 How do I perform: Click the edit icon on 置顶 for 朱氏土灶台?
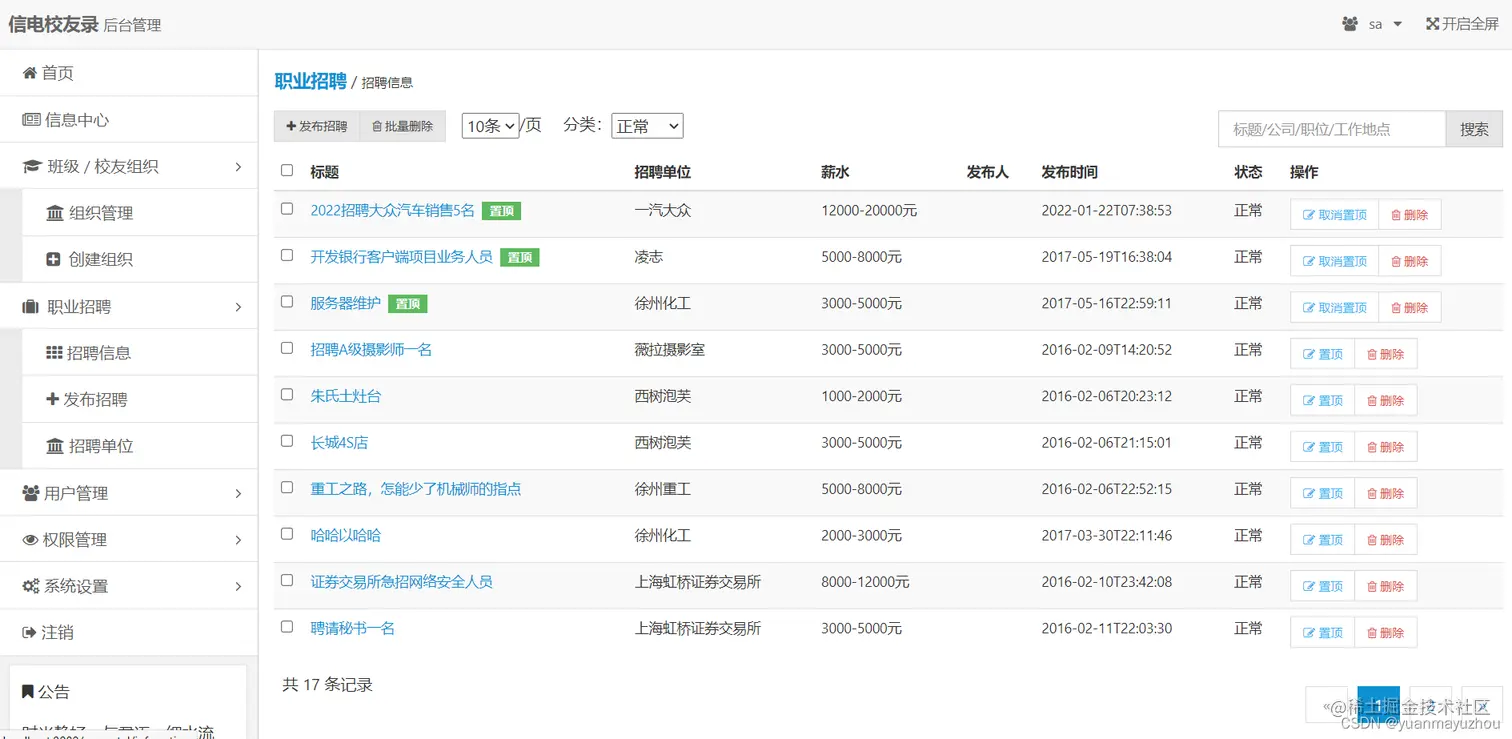click(1309, 401)
